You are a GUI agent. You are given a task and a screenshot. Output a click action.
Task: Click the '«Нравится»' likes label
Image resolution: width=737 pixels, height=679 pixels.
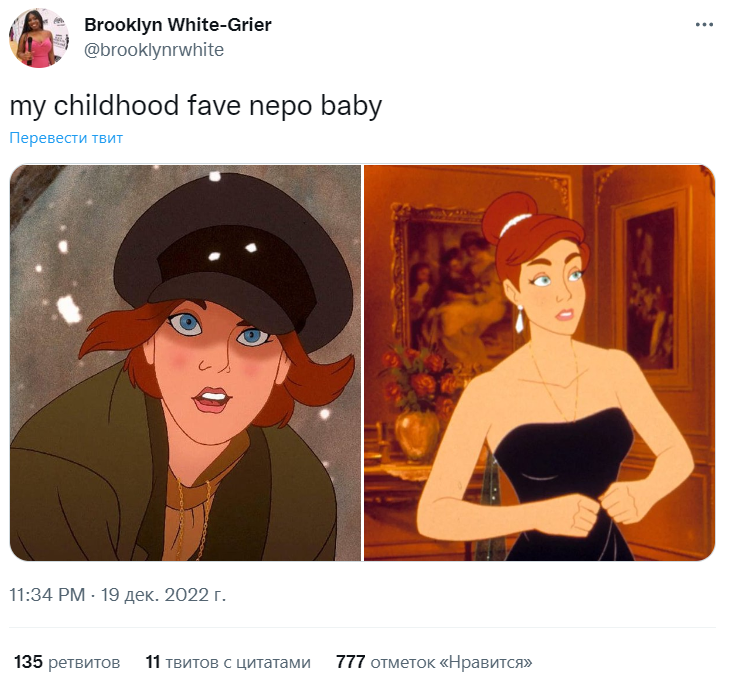coord(488,662)
